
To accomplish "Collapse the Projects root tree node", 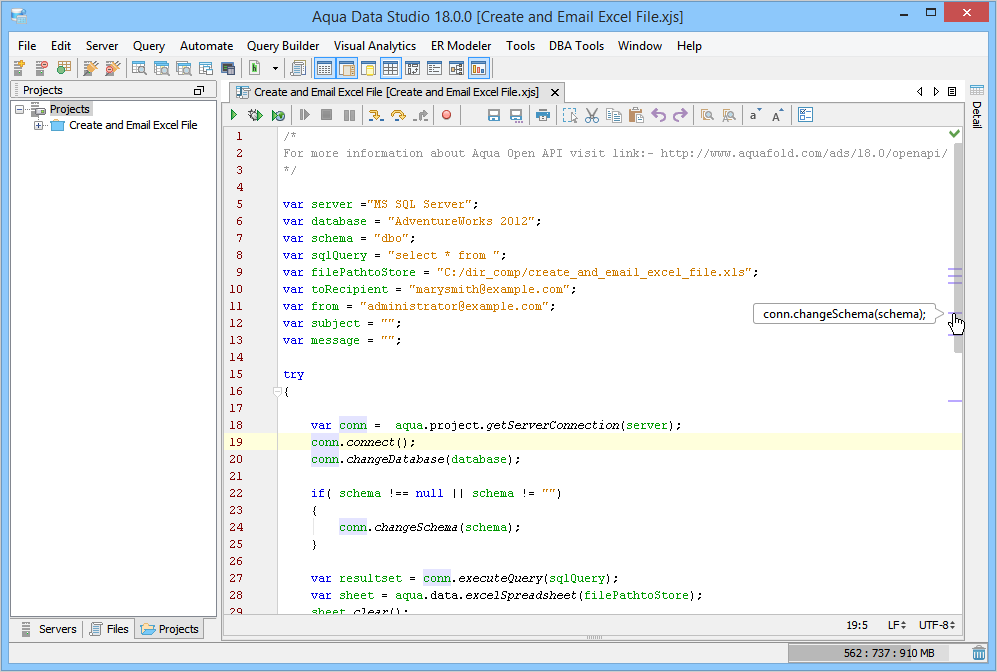I will point(20,109).
